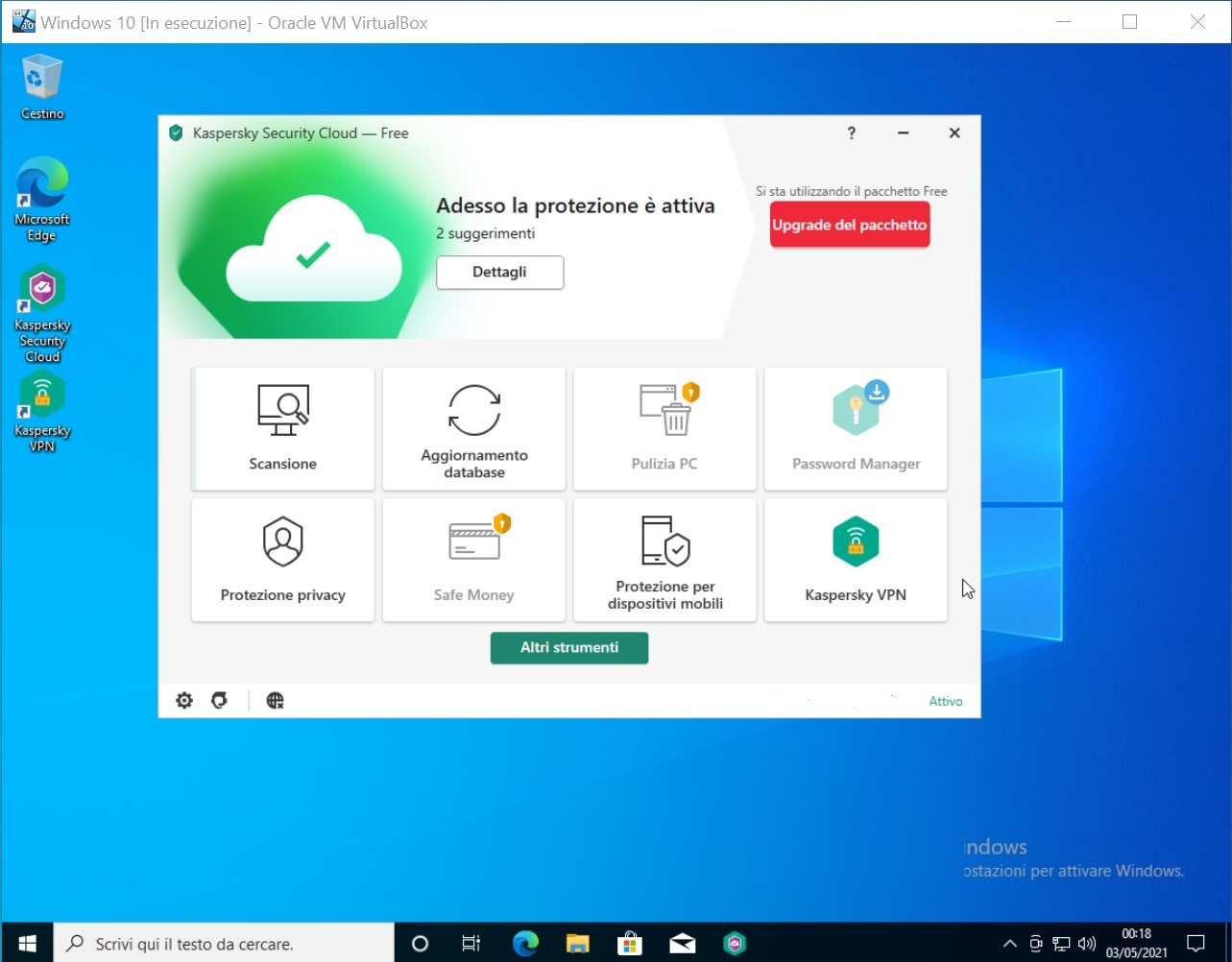Open Aggiornamento database tile

tap(474, 428)
